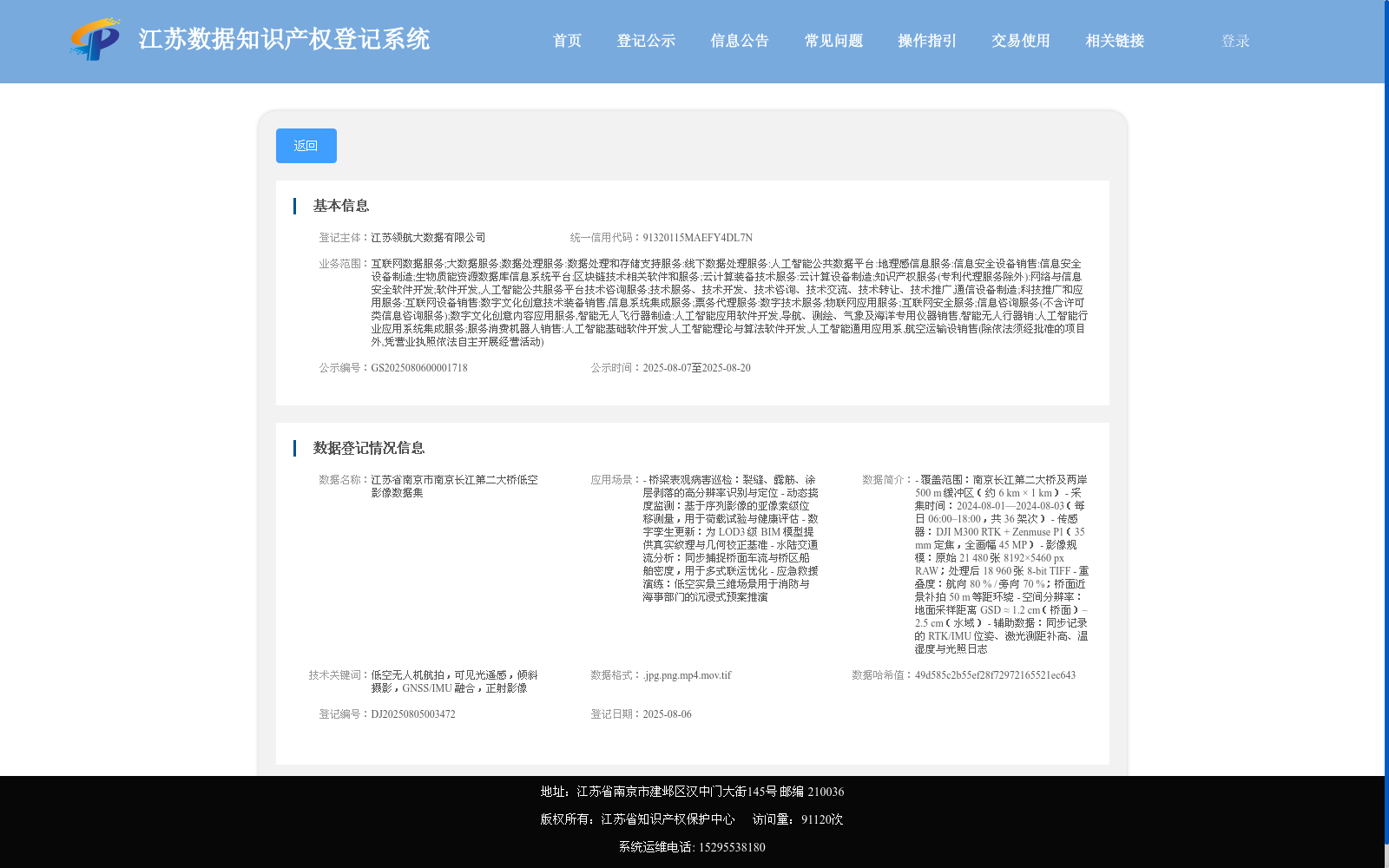Screen dimensions: 1389x868
Task: Open 相关链接 in the navigation bar
Action: point(1115,41)
